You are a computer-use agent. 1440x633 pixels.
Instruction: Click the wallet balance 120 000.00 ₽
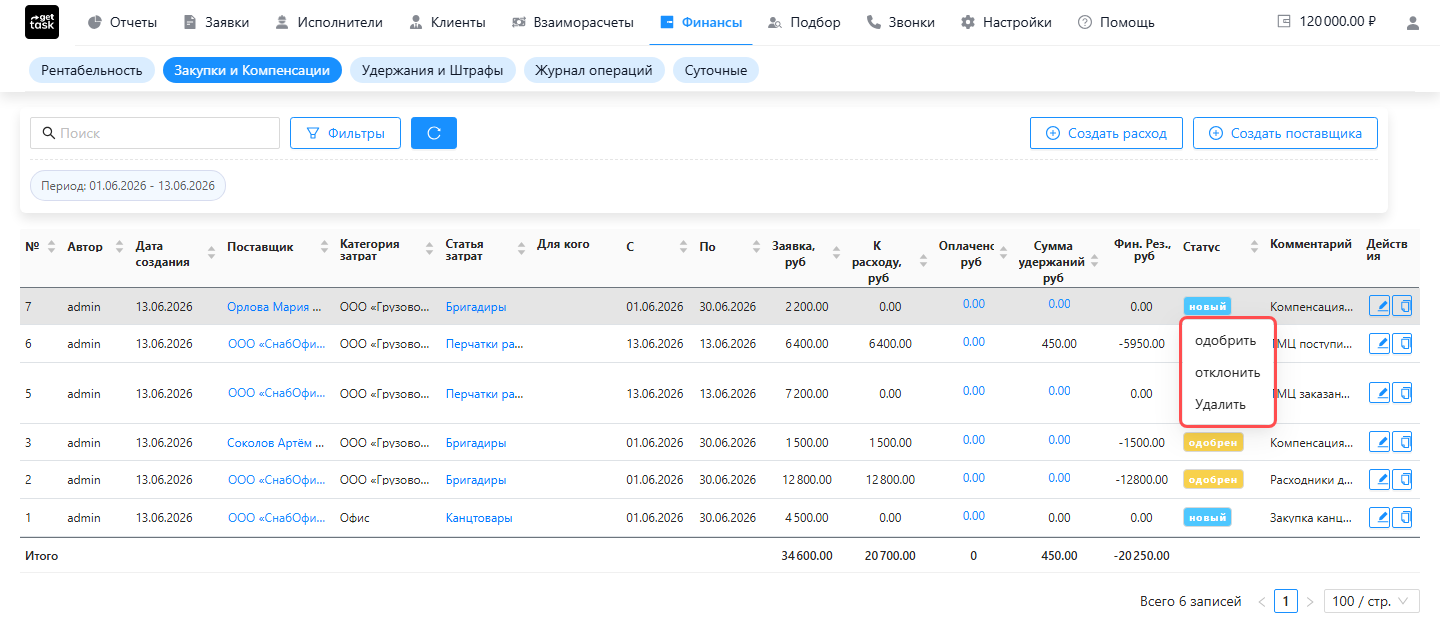tap(1326, 22)
